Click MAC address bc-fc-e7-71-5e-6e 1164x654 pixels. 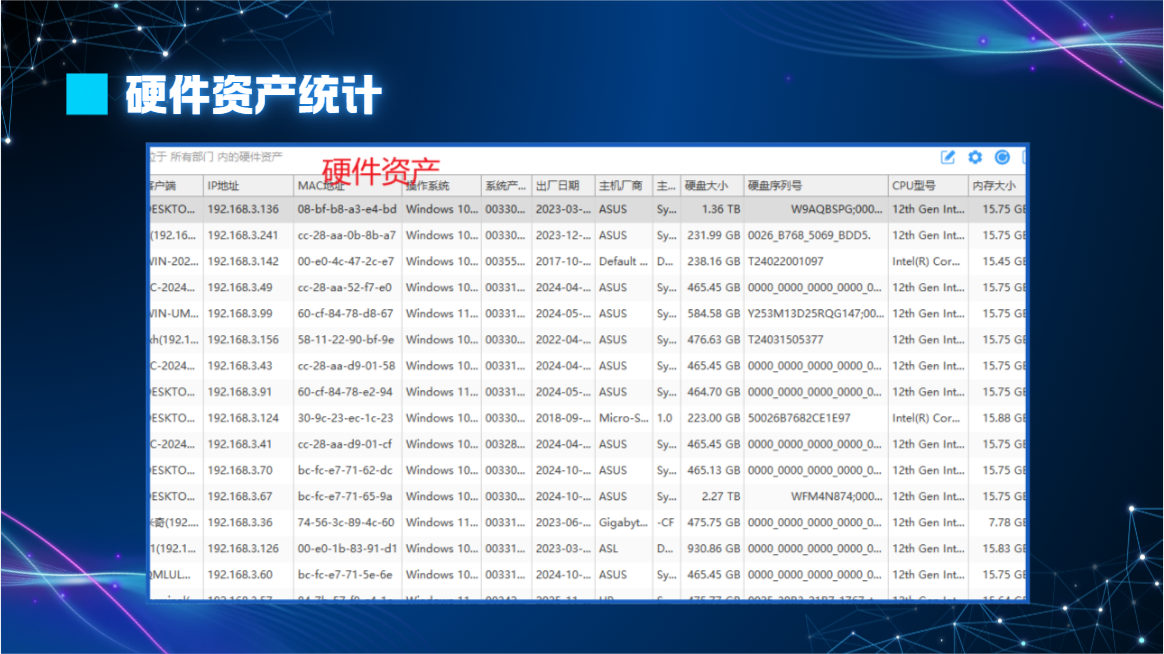click(345, 575)
